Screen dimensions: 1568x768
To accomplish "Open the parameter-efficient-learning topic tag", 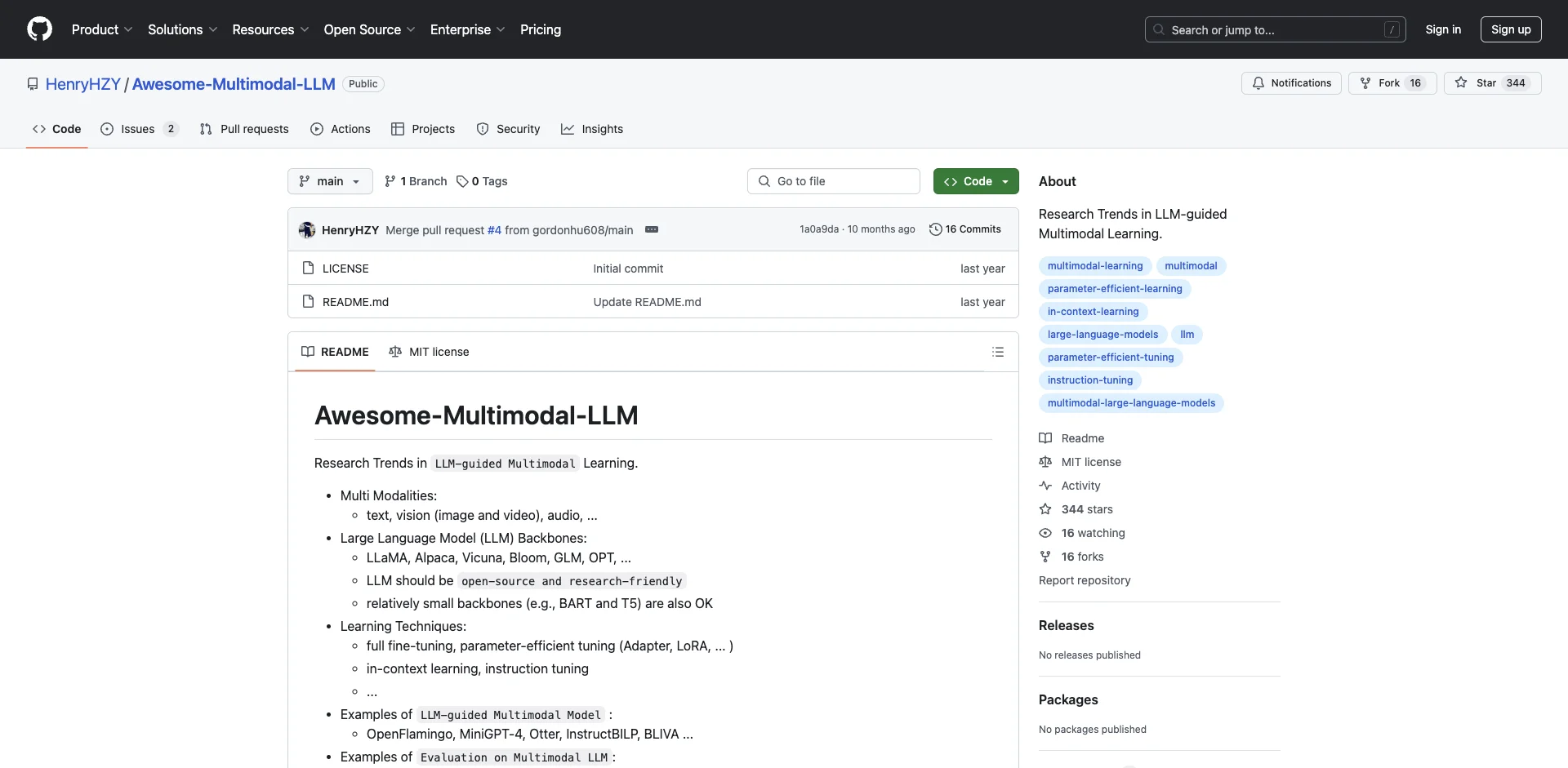I will pos(1115,289).
